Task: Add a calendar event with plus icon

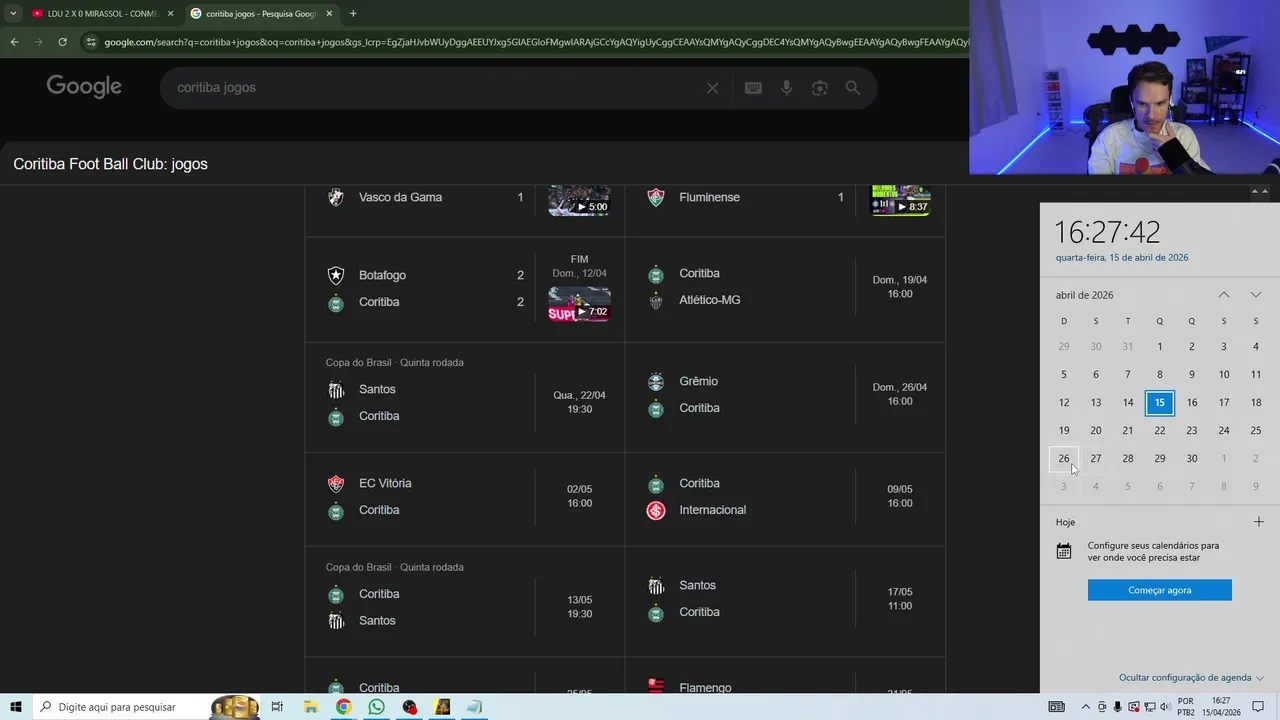Action: [1259, 522]
